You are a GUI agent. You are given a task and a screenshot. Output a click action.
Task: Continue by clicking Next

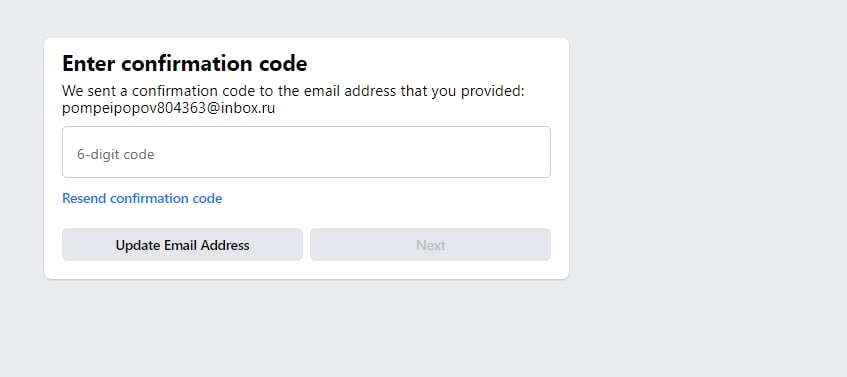[x=431, y=245]
